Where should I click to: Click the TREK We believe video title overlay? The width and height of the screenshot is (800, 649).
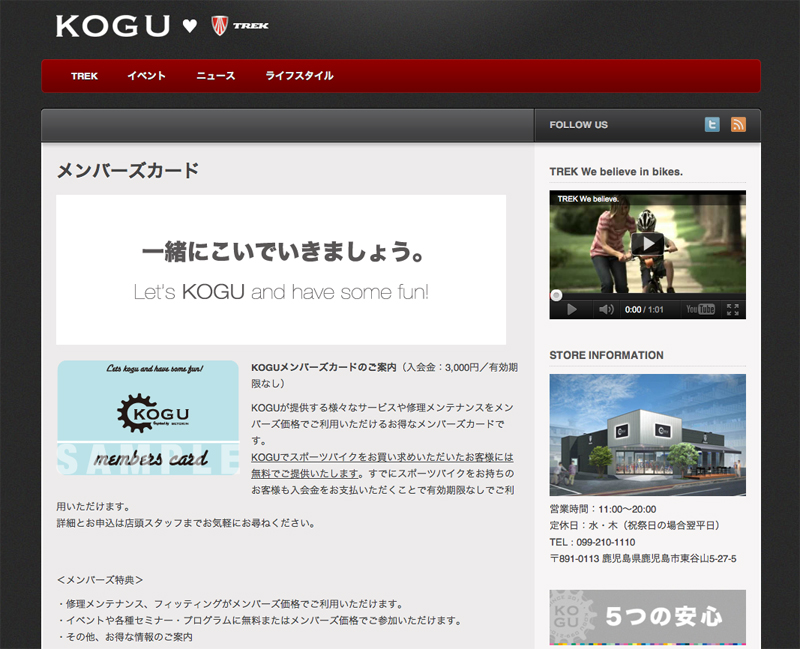coord(588,199)
